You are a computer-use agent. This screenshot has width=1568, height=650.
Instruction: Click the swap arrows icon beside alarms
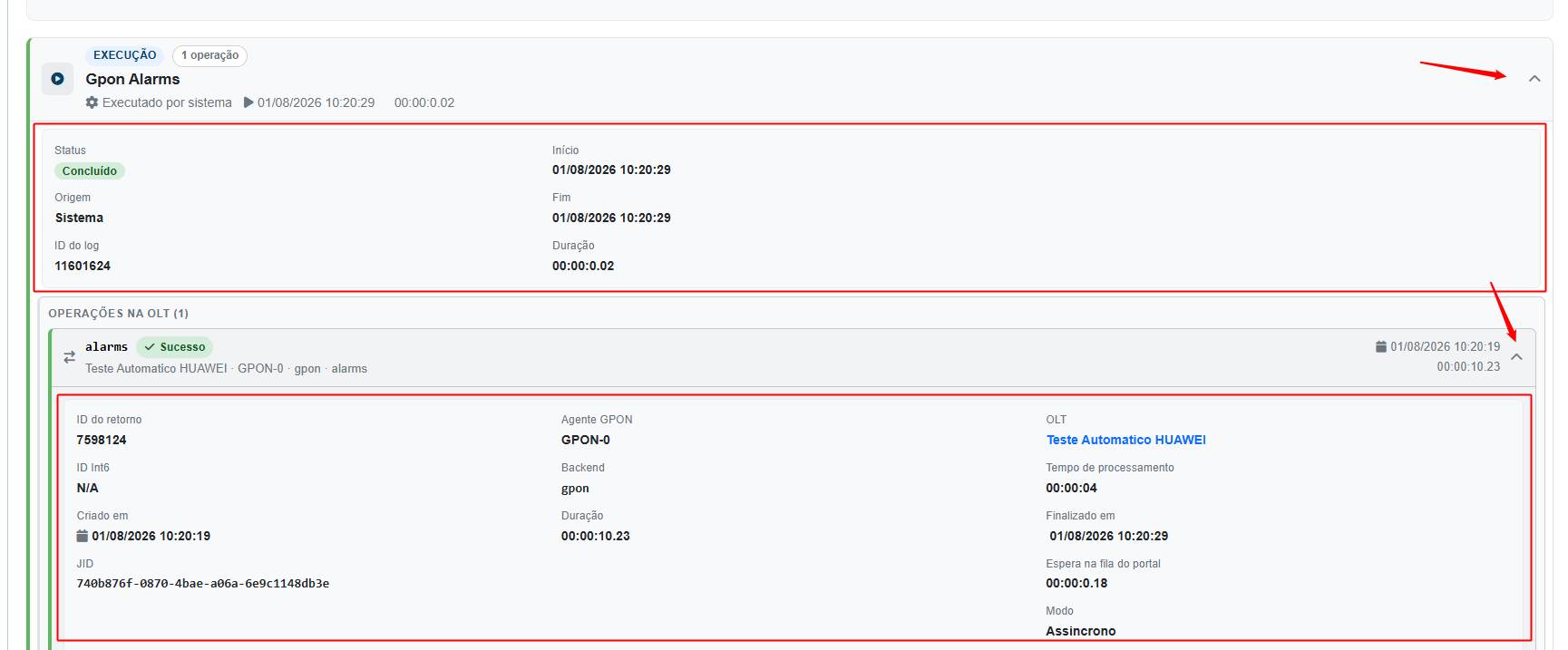[x=69, y=357]
